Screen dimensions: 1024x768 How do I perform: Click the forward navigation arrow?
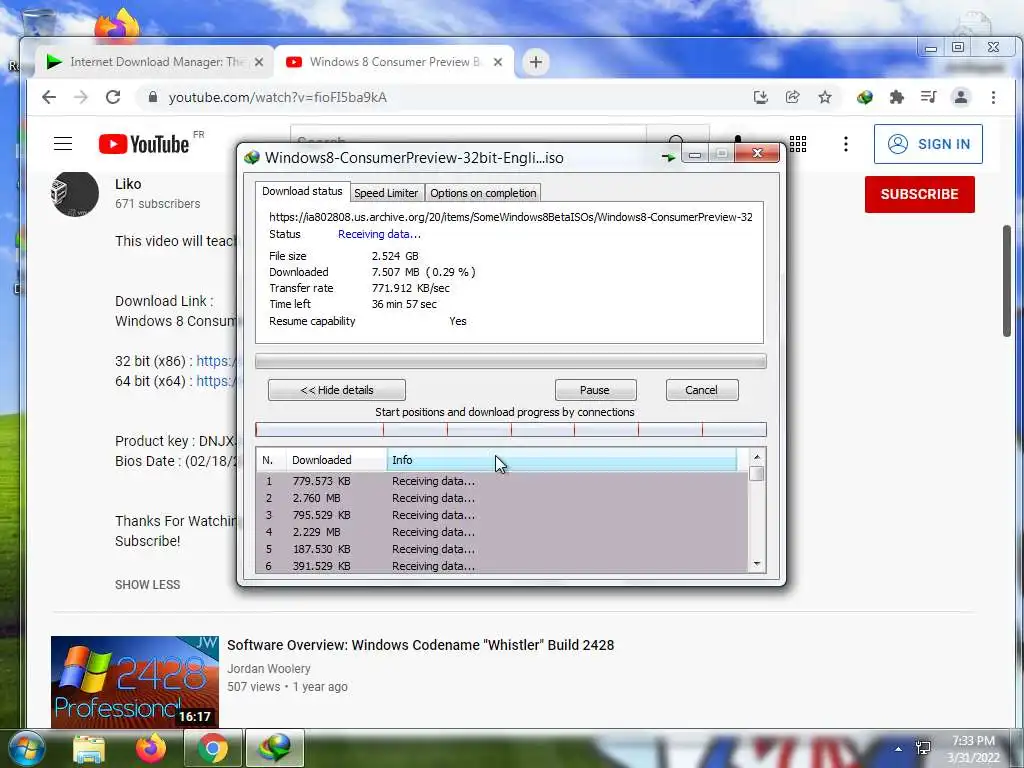tap(81, 97)
